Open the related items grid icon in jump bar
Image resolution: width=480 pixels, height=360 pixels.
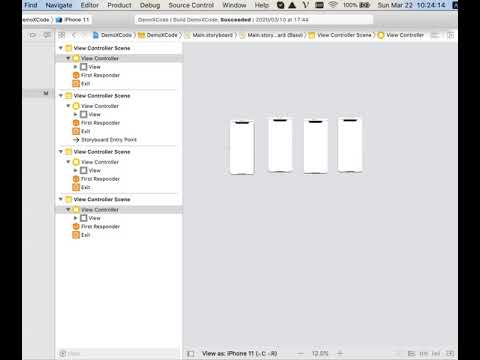[62, 35]
